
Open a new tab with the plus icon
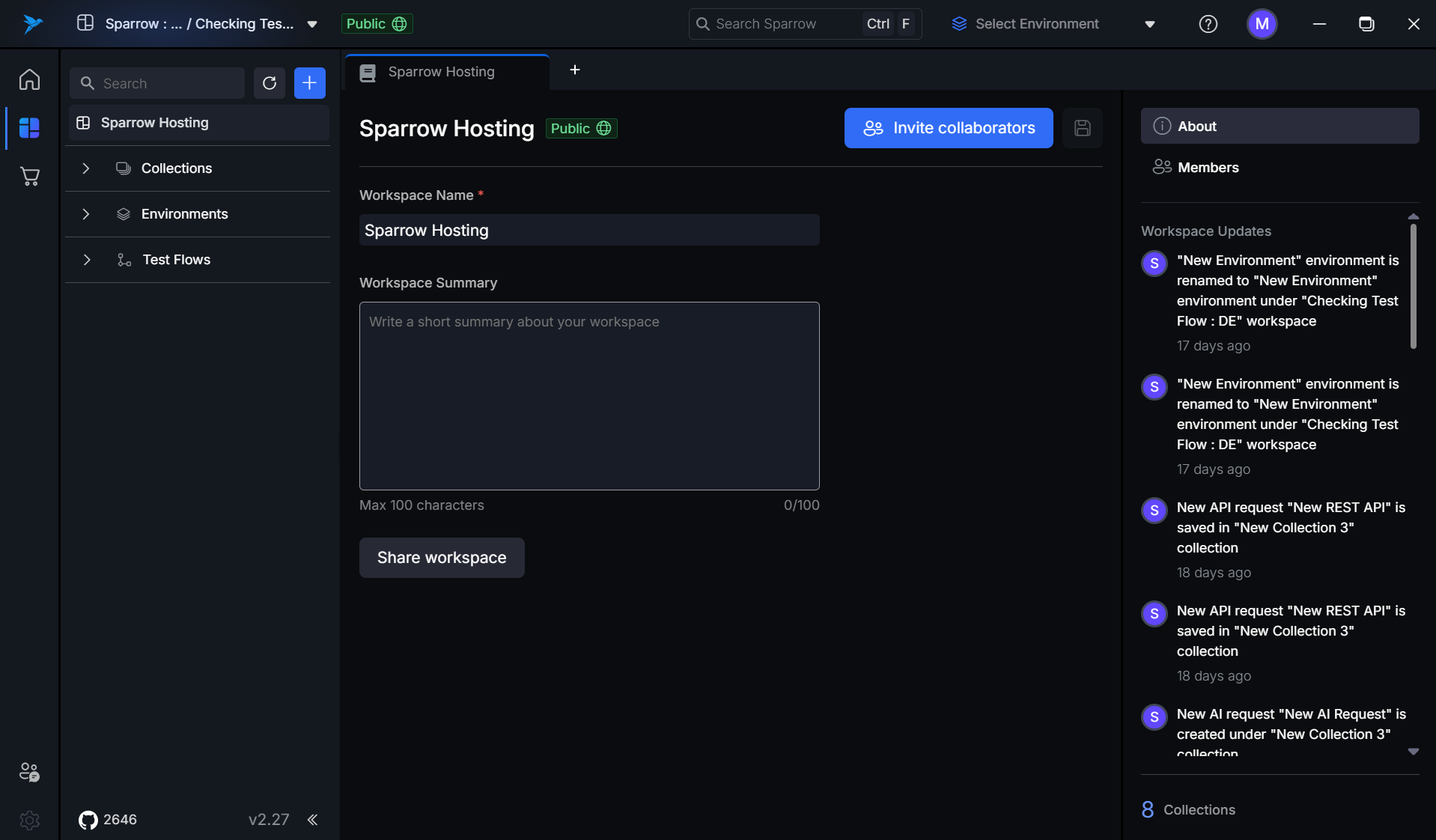point(575,70)
